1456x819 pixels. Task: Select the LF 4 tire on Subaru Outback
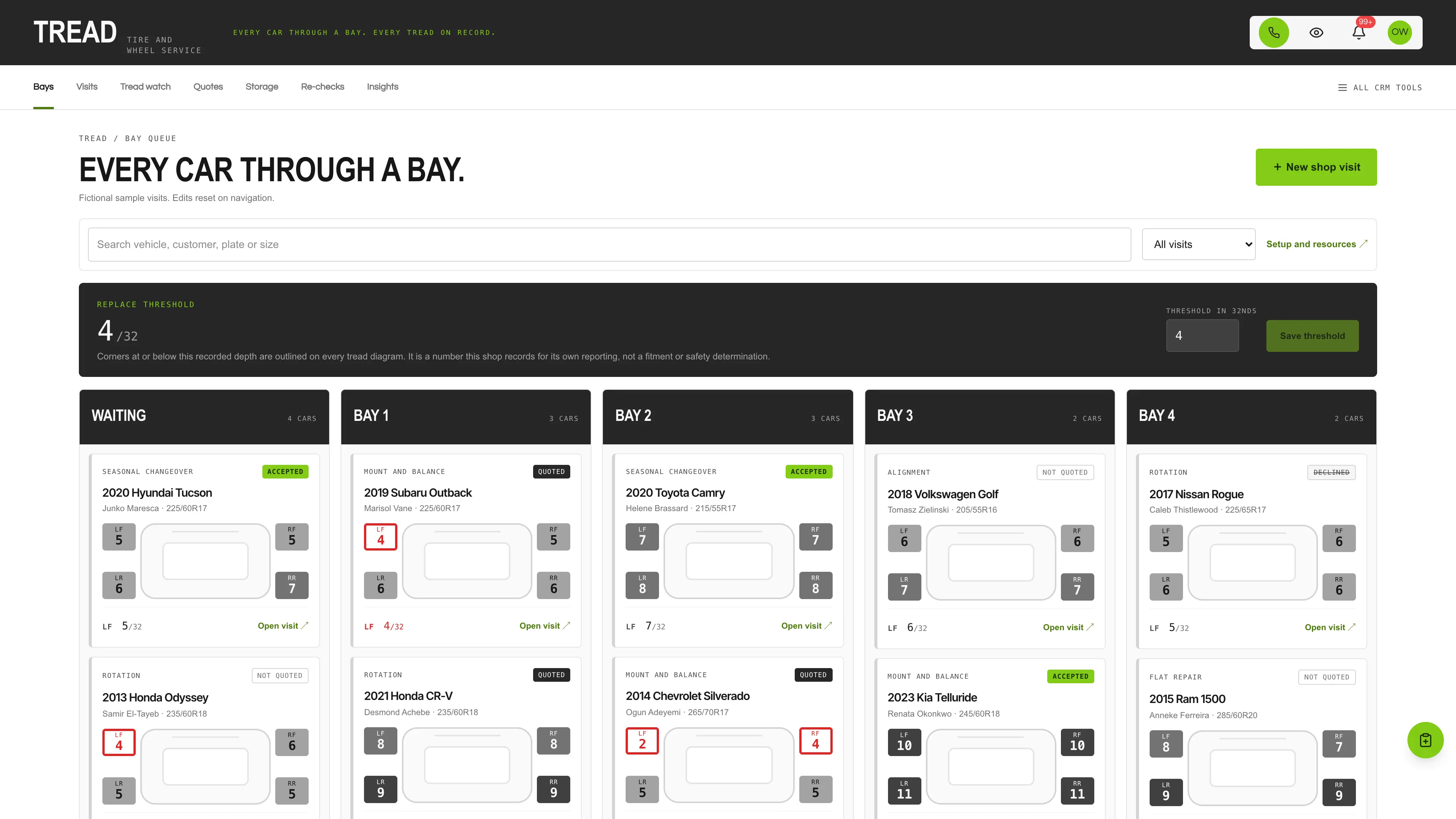click(380, 537)
